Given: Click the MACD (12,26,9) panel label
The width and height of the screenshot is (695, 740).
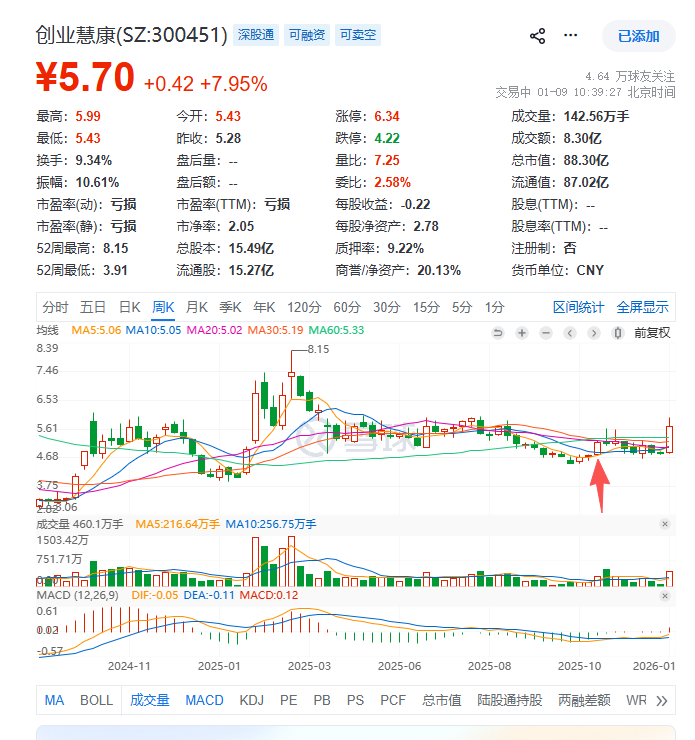Looking at the screenshot, I should click(77, 595).
